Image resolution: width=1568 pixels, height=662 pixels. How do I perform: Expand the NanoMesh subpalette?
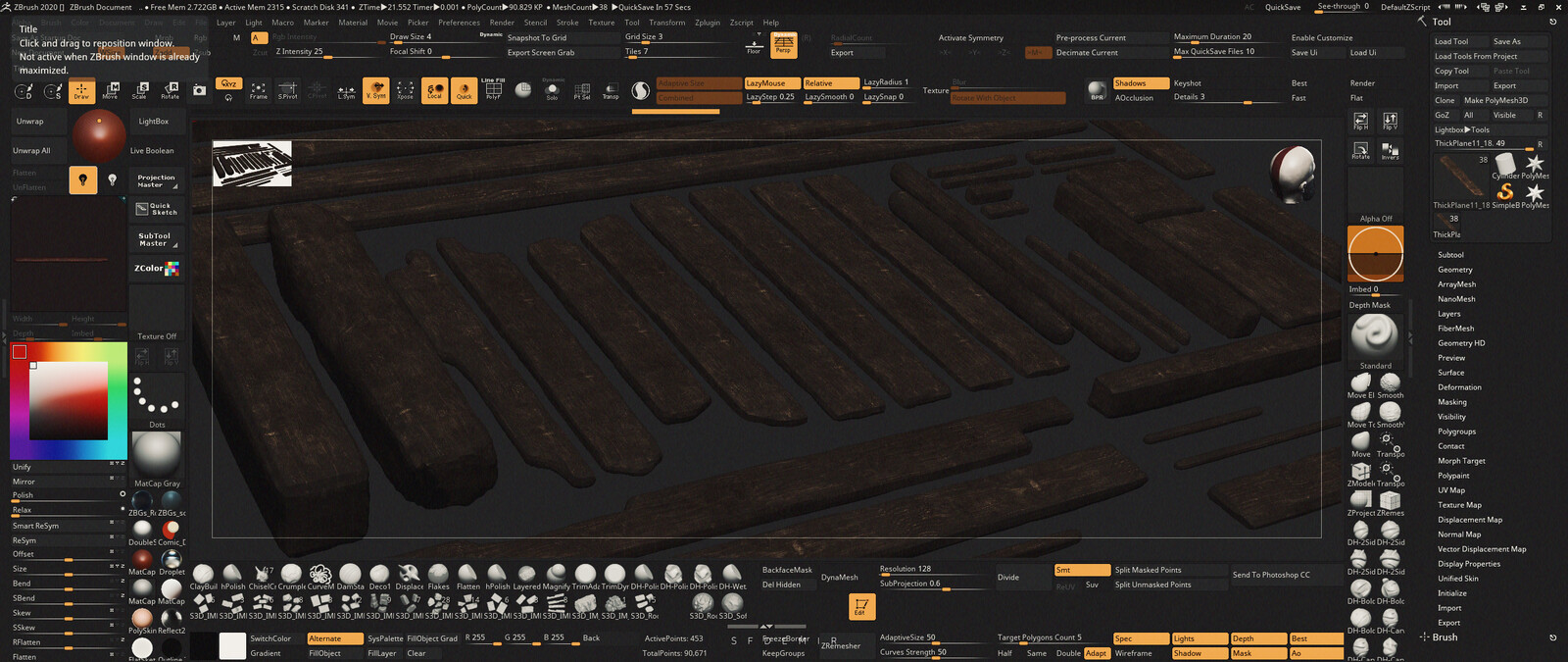(1456, 299)
